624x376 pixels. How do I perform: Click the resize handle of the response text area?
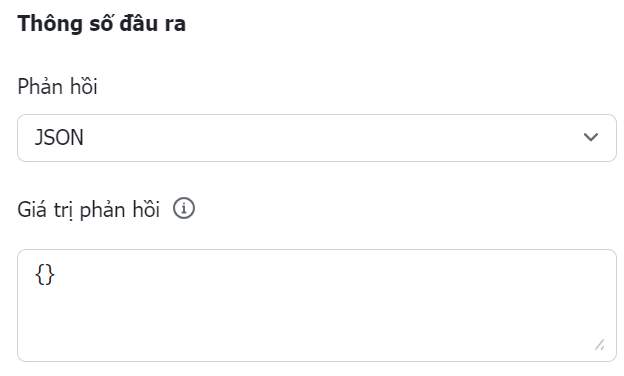point(600,345)
